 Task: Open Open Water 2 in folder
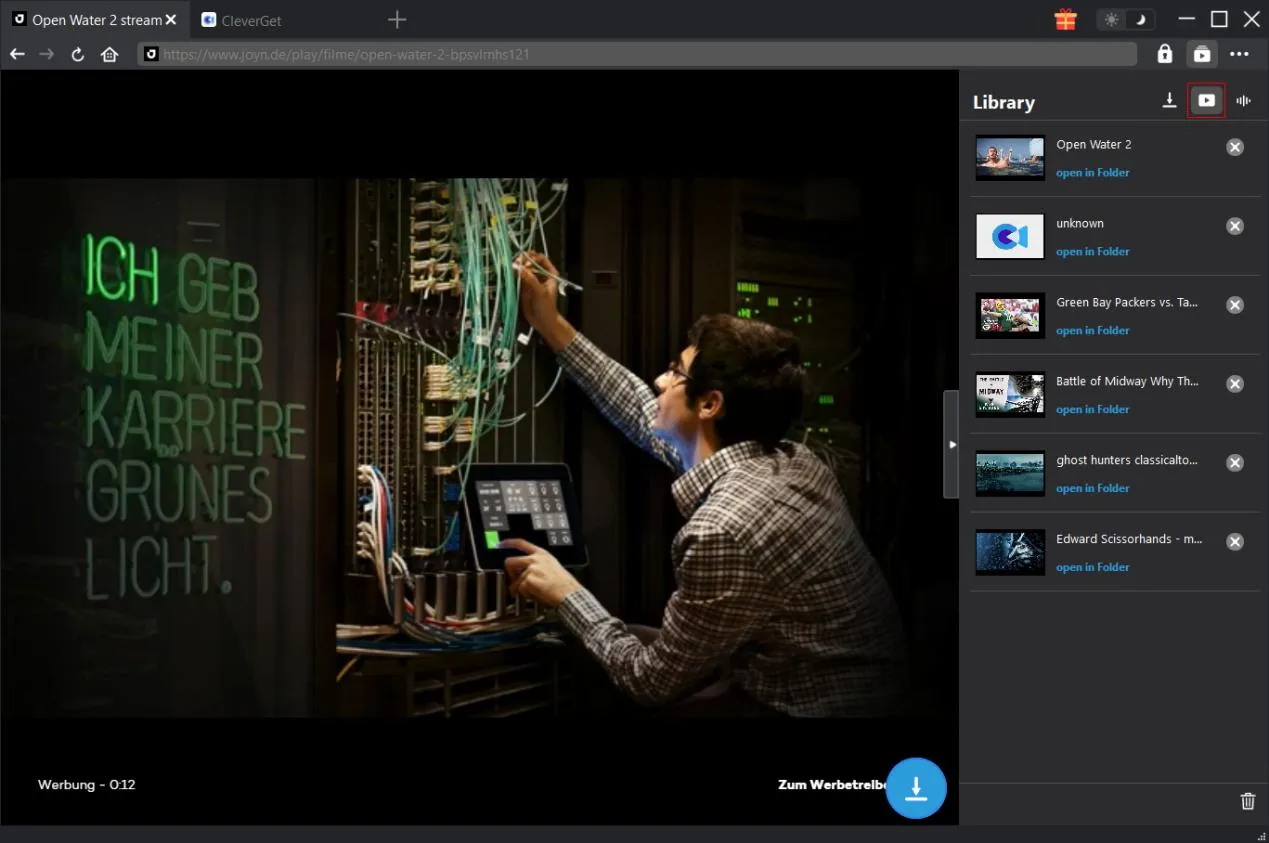click(x=1092, y=173)
